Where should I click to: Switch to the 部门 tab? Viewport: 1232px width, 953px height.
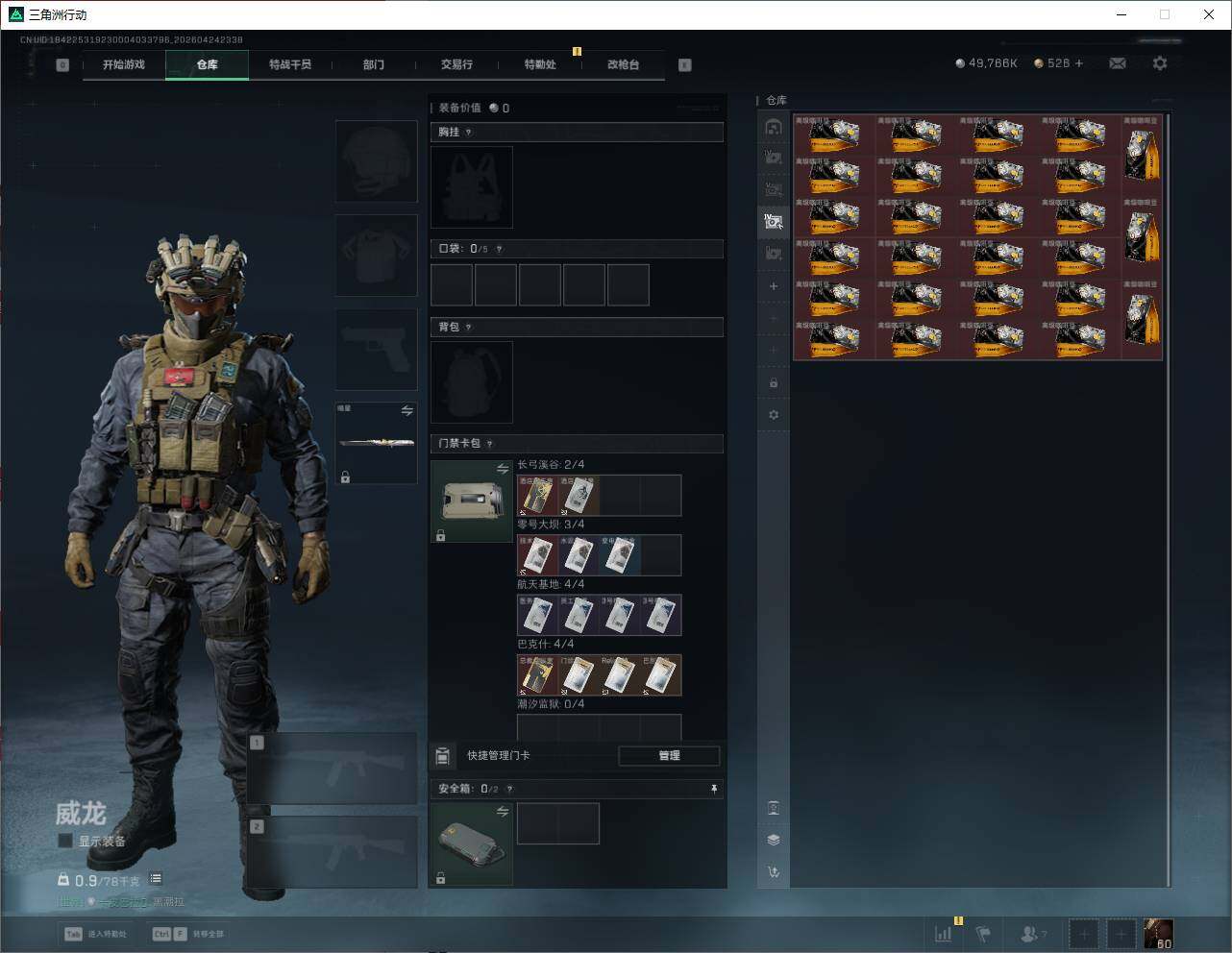tap(374, 64)
